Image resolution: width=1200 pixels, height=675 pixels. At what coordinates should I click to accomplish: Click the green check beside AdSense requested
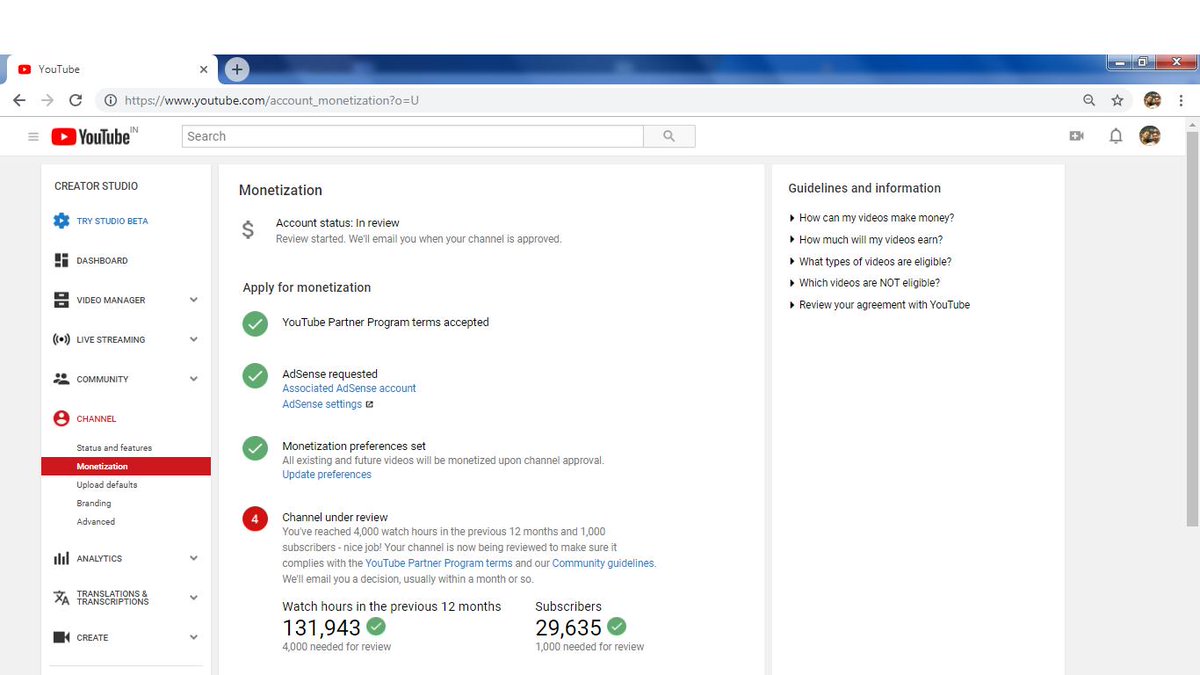[x=255, y=376]
